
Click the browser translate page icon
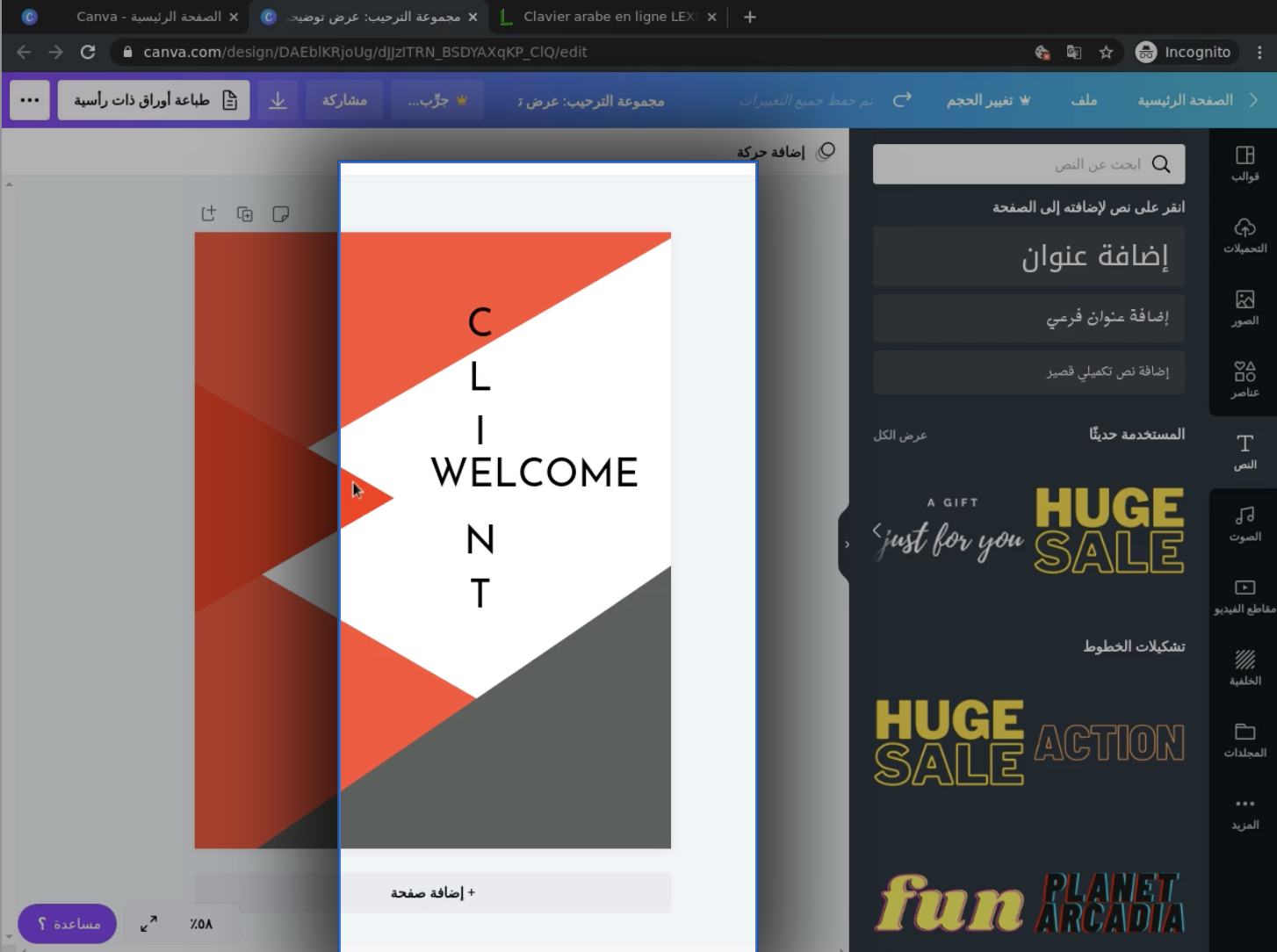coord(1073,52)
